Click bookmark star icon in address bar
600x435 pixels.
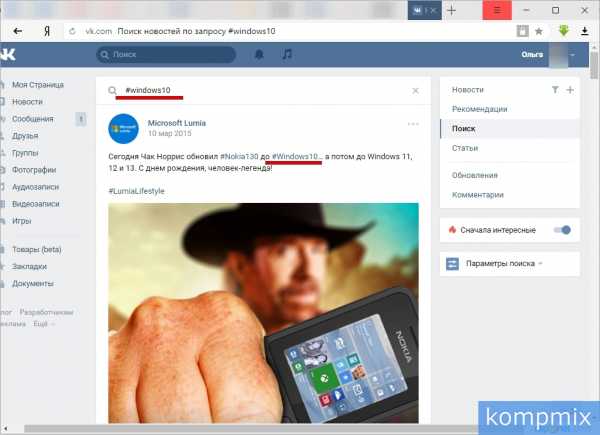point(539,31)
